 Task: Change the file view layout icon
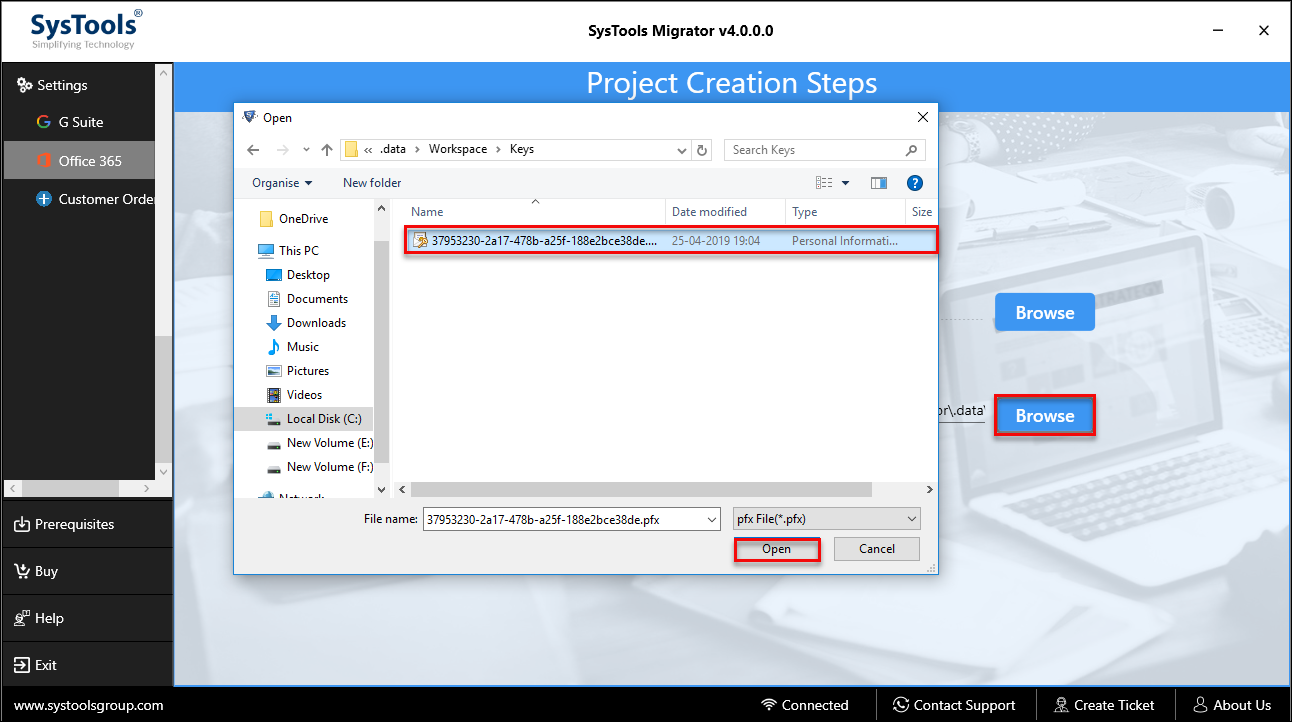tap(824, 183)
